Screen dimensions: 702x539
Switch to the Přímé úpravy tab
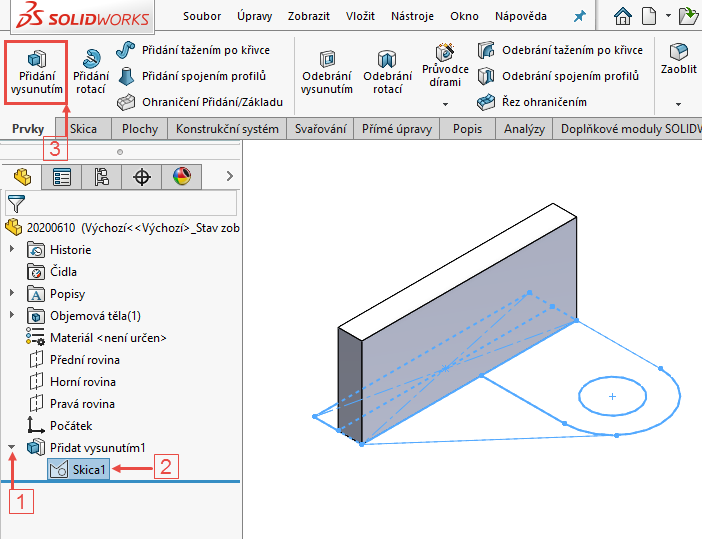click(397, 129)
